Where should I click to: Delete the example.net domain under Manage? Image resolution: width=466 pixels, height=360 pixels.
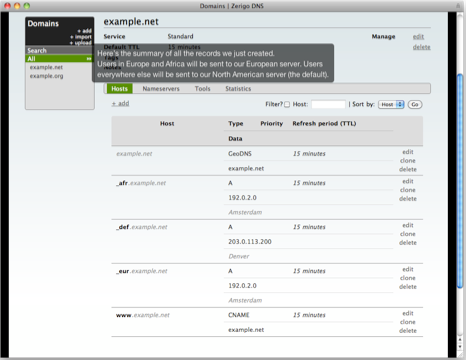point(422,47)
